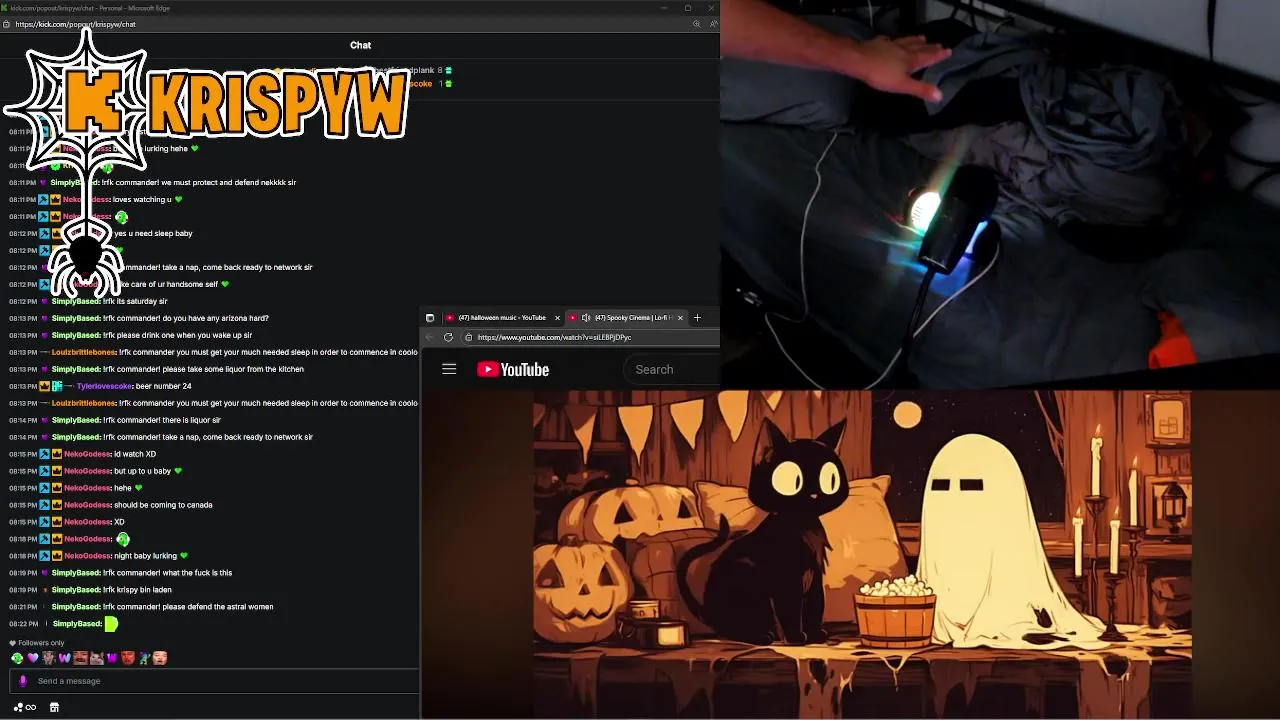
Task: Click the 'id watch XD' message
Action: (x=135, y=454)
